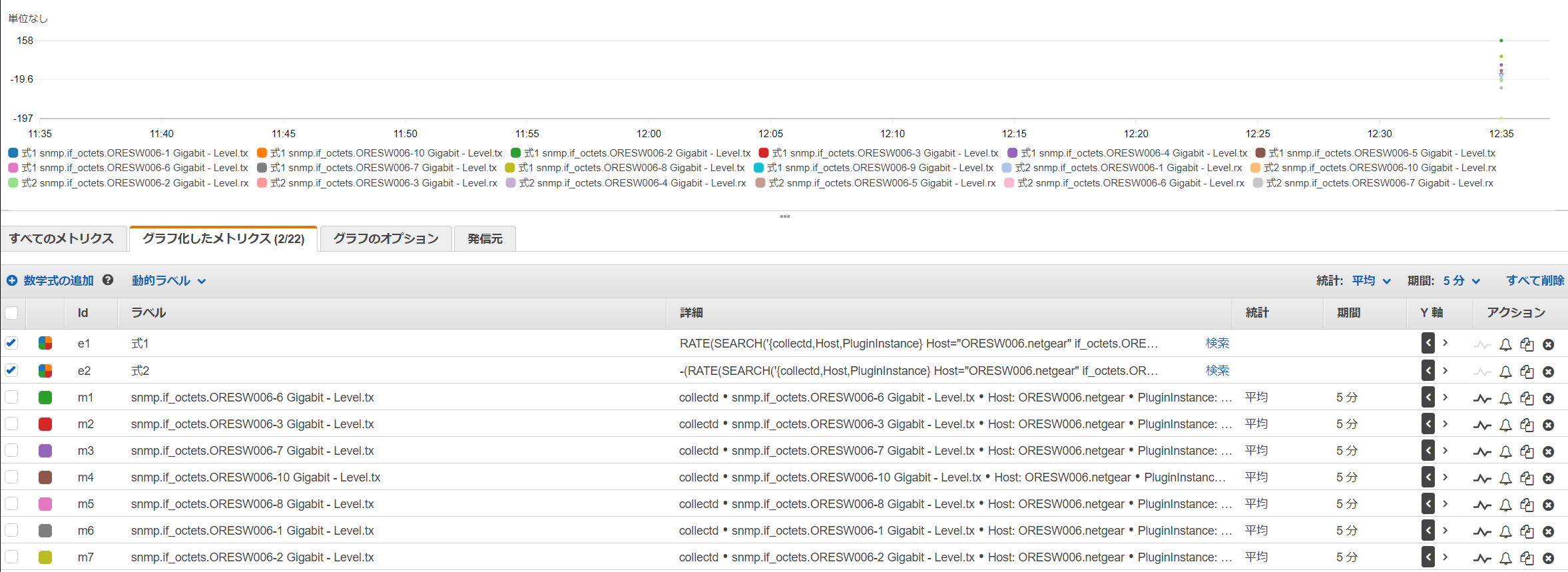Change the green color swatch of m1
1568x572 pixels.
point(45,398)
